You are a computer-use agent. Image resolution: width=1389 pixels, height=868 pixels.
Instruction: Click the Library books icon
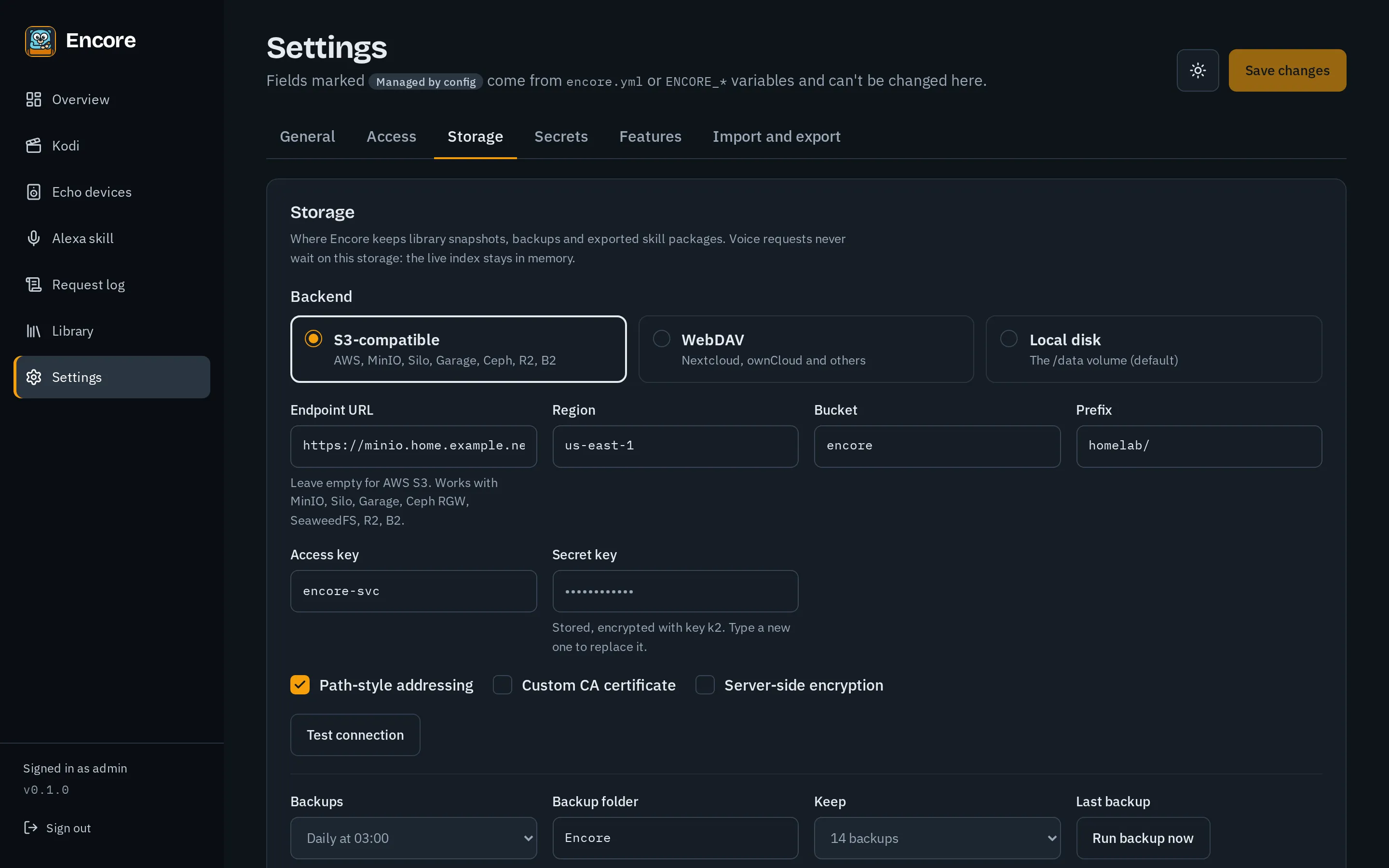pos(34,331)
